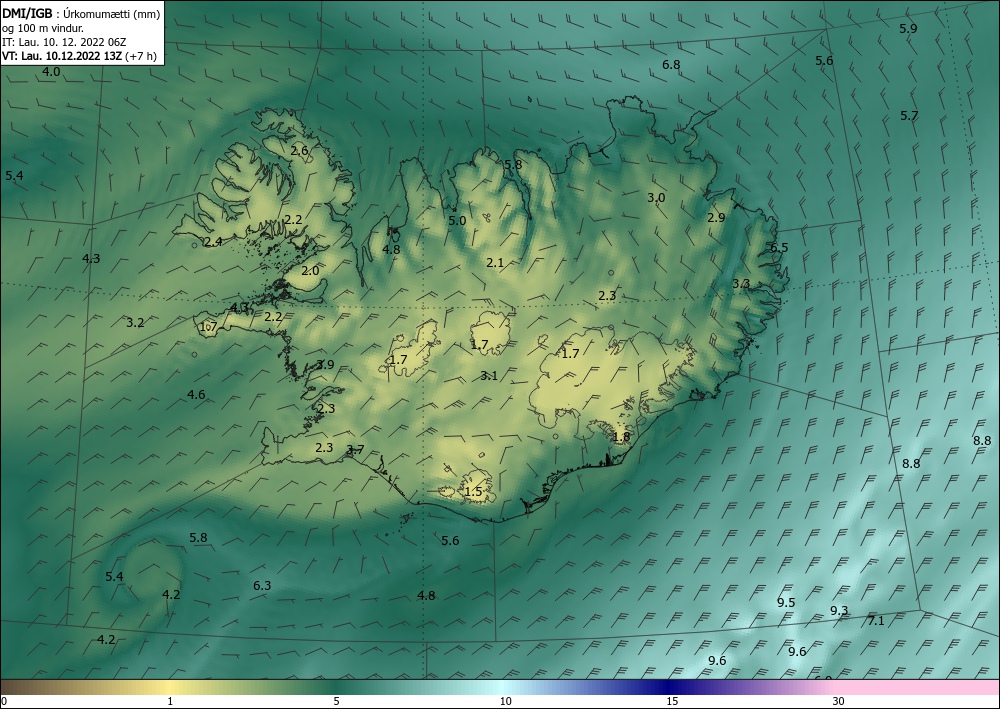Click the color scale label '15'
This screenshot has width=1000, height=709.
[x=672, y=702]
